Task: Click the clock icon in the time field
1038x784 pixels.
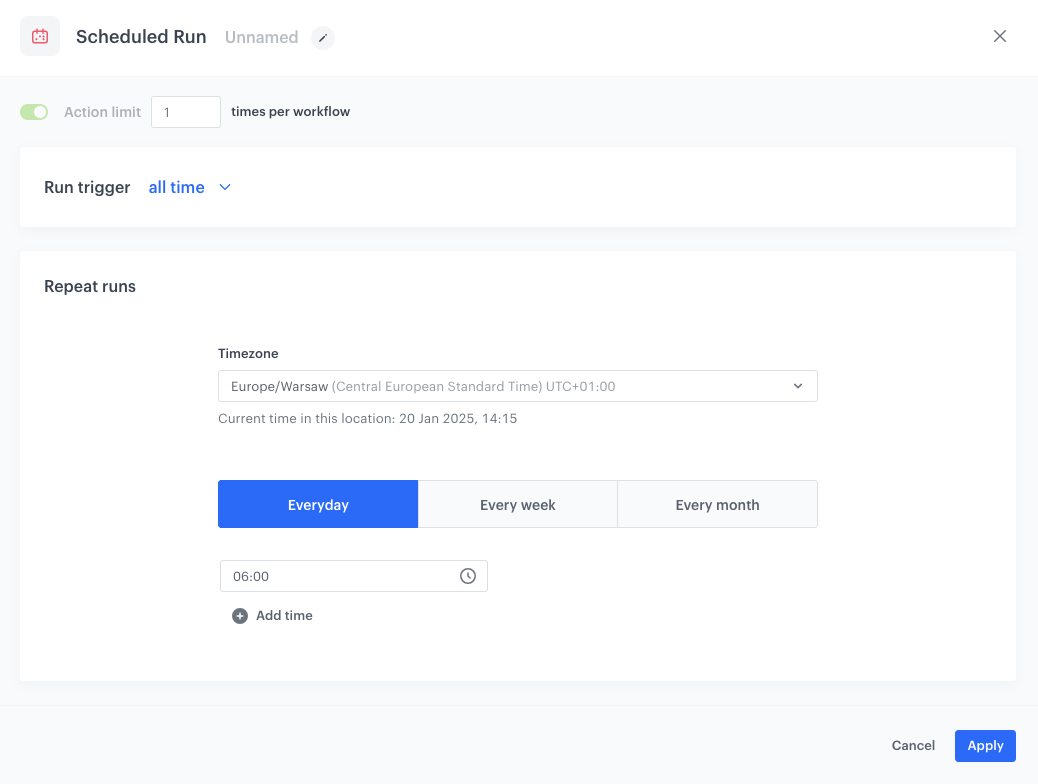Action: click(467, 576)
